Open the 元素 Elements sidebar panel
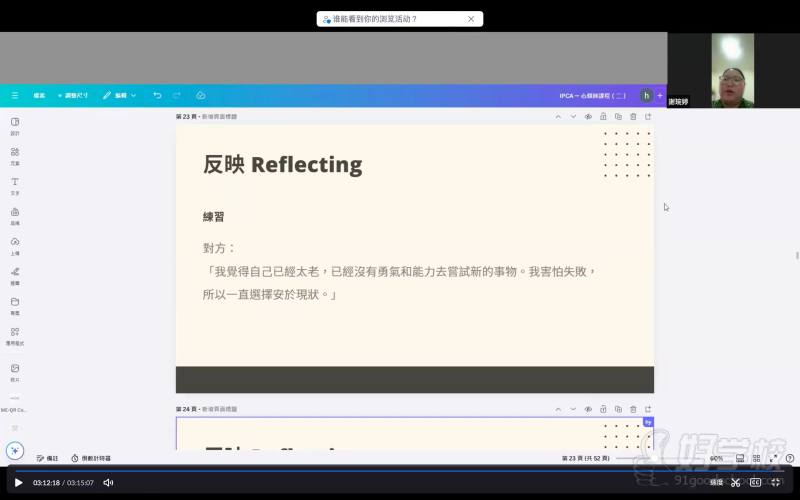 (x=15, y=156)
